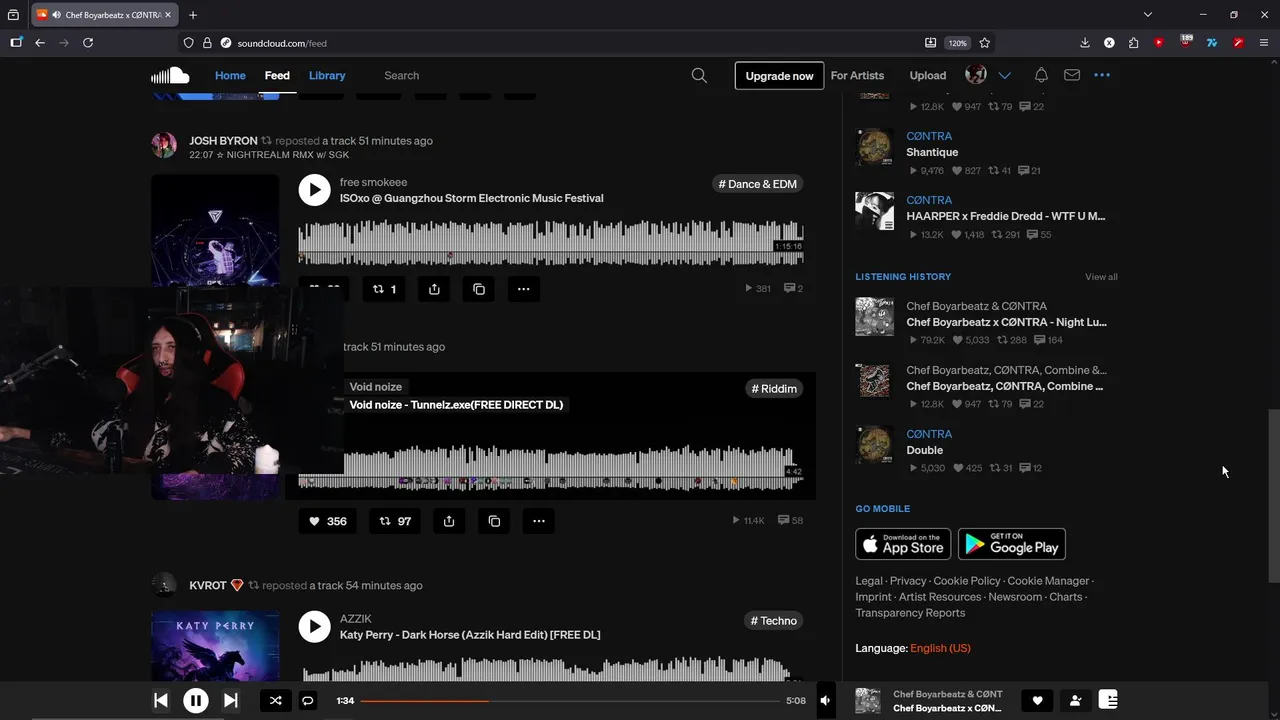Open Transparency Reports link
The height and width of the screenshot is (720, 1280).
pyautogui.click(x=910, y=613)
